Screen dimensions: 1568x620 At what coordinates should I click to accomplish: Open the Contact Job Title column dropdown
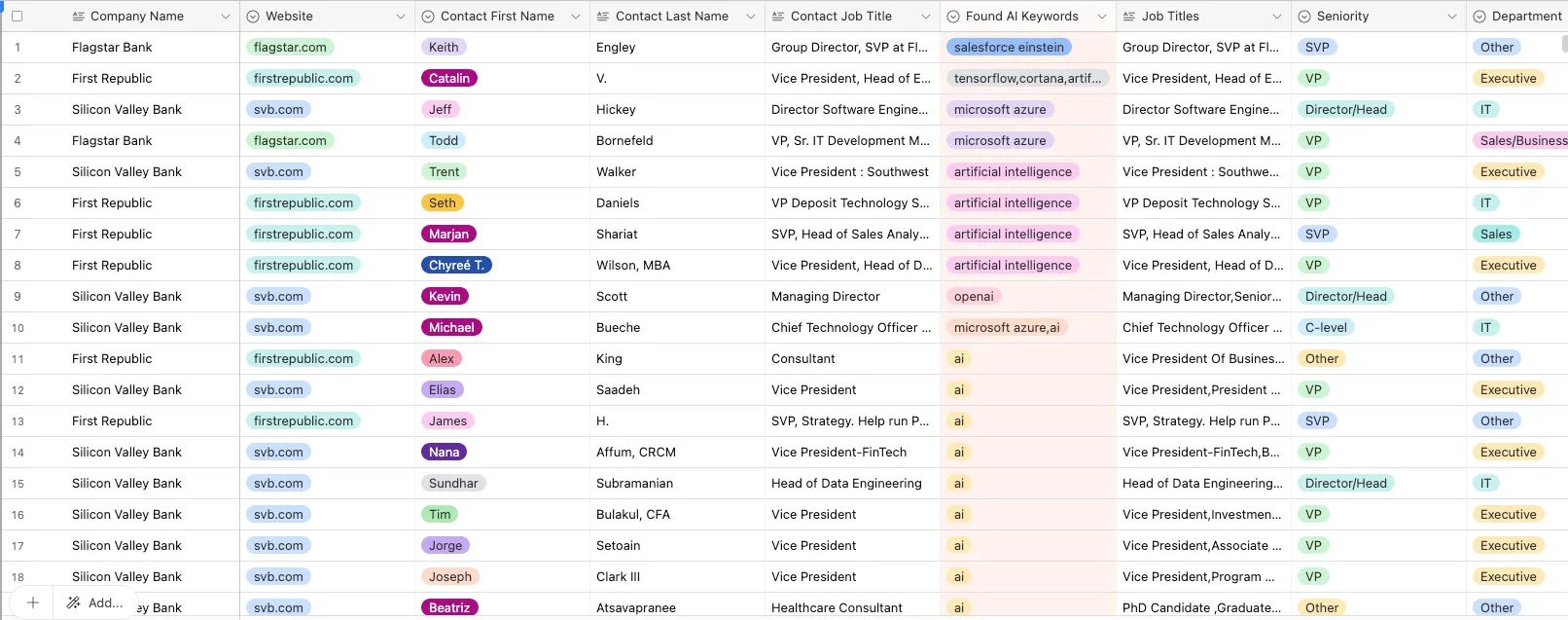click(x=926, y=17)
